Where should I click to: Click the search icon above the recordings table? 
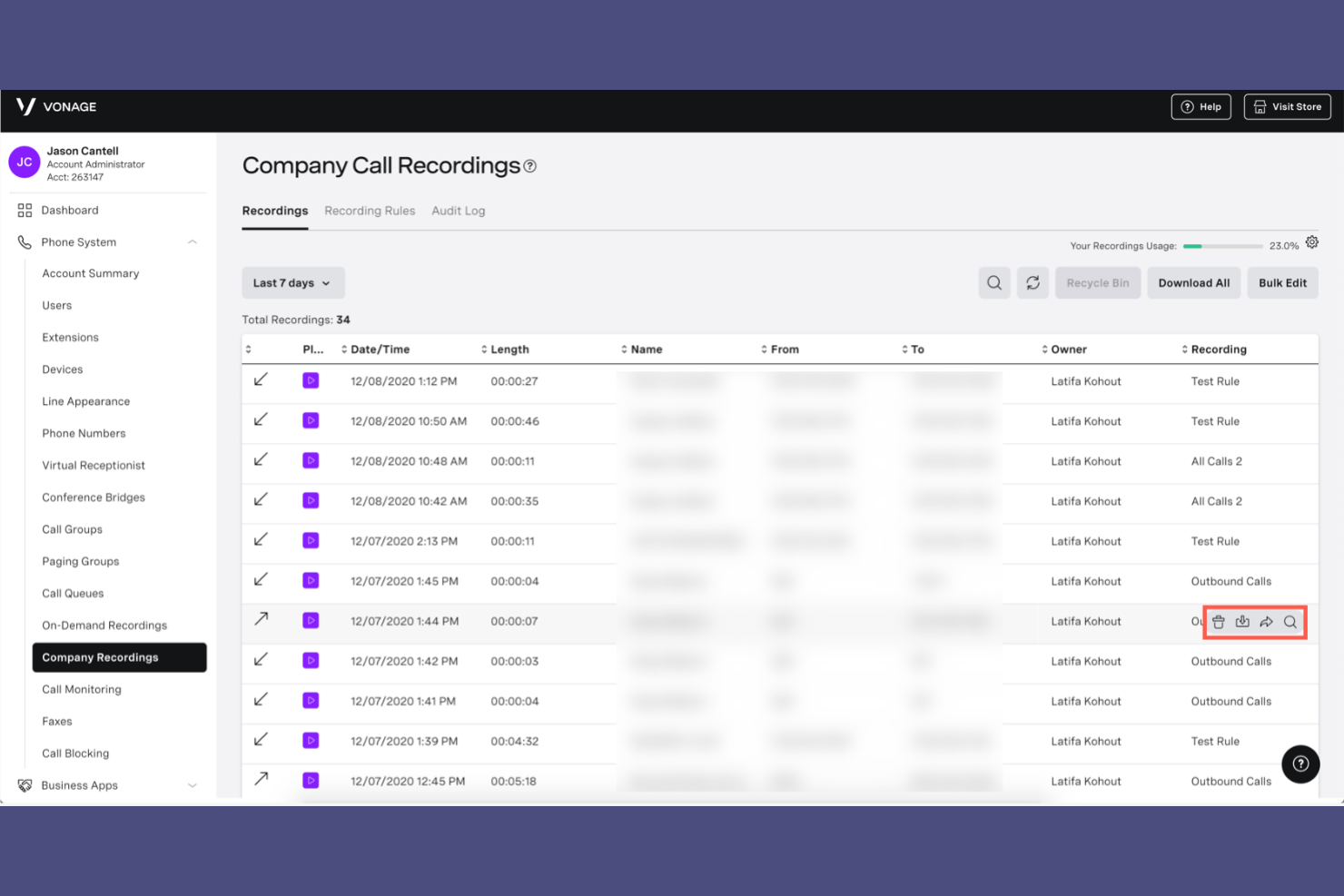[993, 282]
